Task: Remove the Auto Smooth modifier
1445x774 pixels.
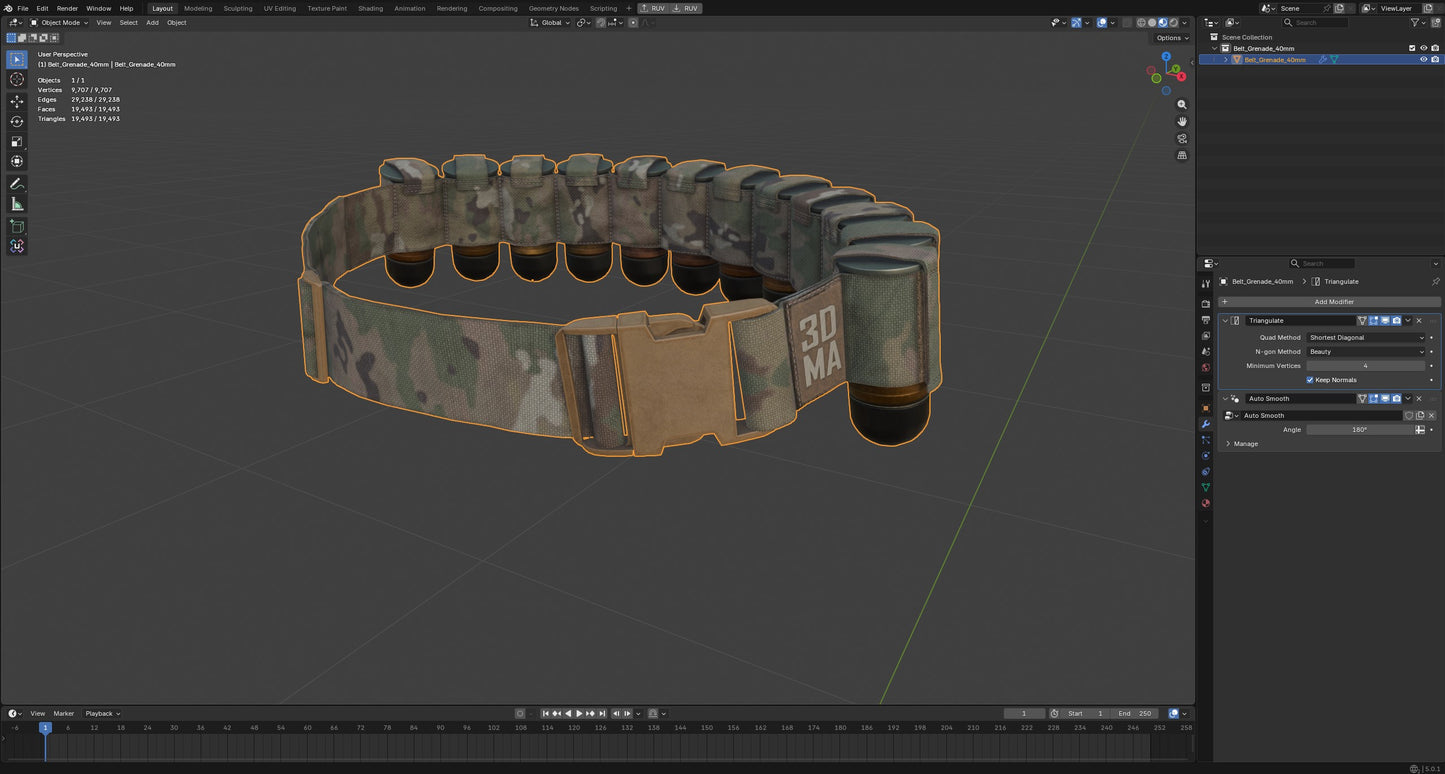Action: [x=1418, y=398]
